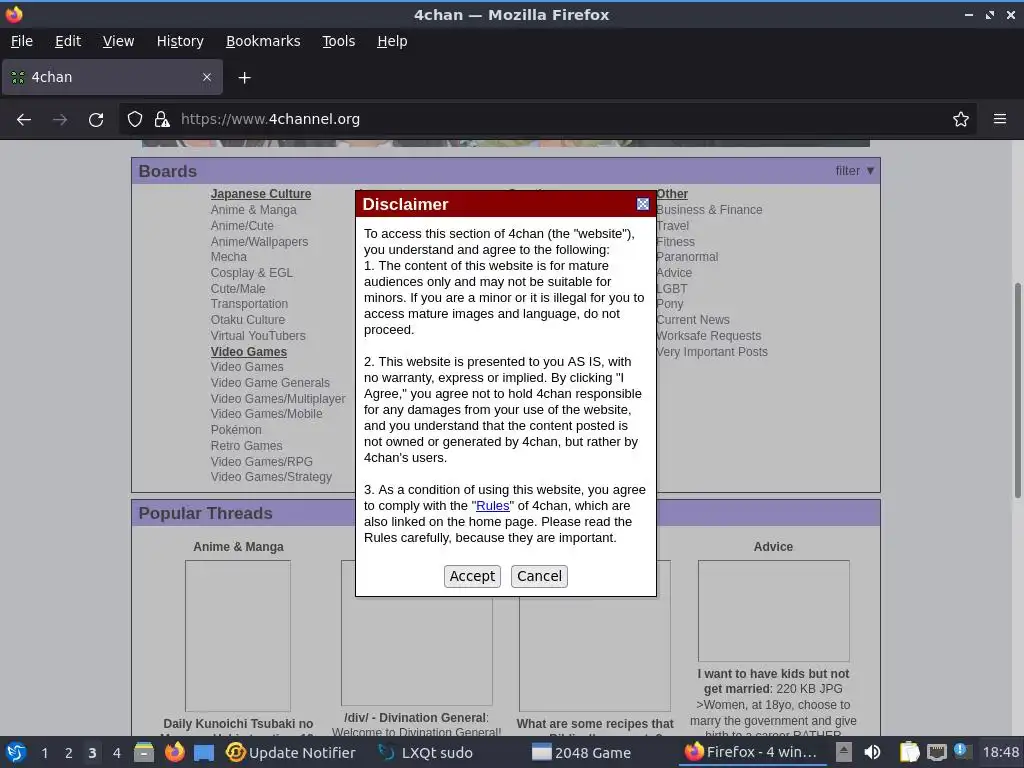This screenshot has height=768, width=1024.
Task: Open the Video Game Generals board link
Action: [x=270, y=383]
